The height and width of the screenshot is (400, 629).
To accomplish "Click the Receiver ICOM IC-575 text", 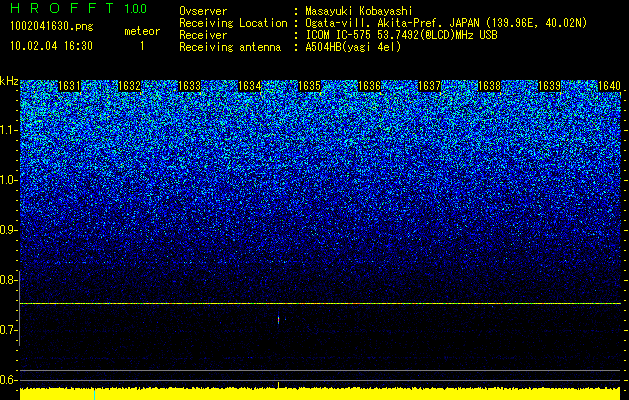I will coord(401,35).
